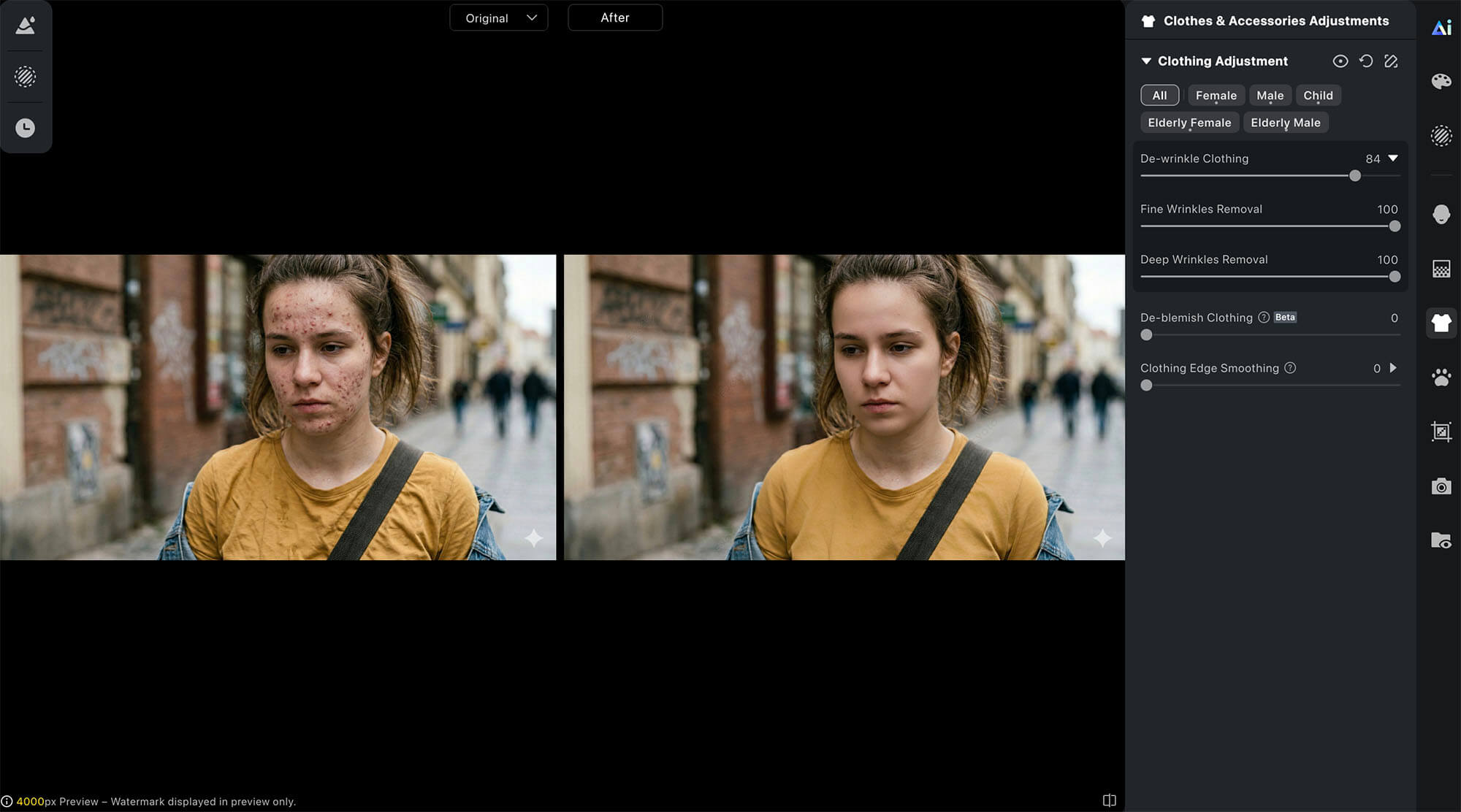Open the AI tools panel icon
Screen dimensions: 1461x812
click(x=1441, y=28)
